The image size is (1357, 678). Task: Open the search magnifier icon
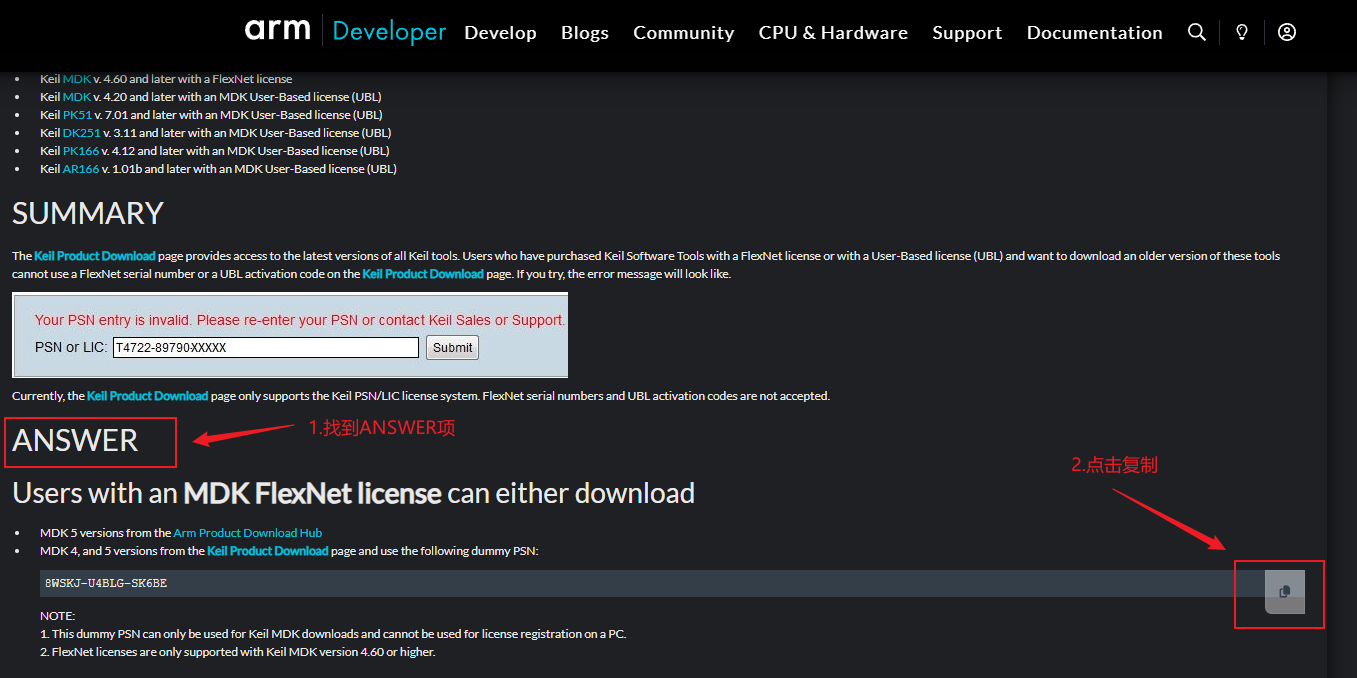click(1196, 32)
